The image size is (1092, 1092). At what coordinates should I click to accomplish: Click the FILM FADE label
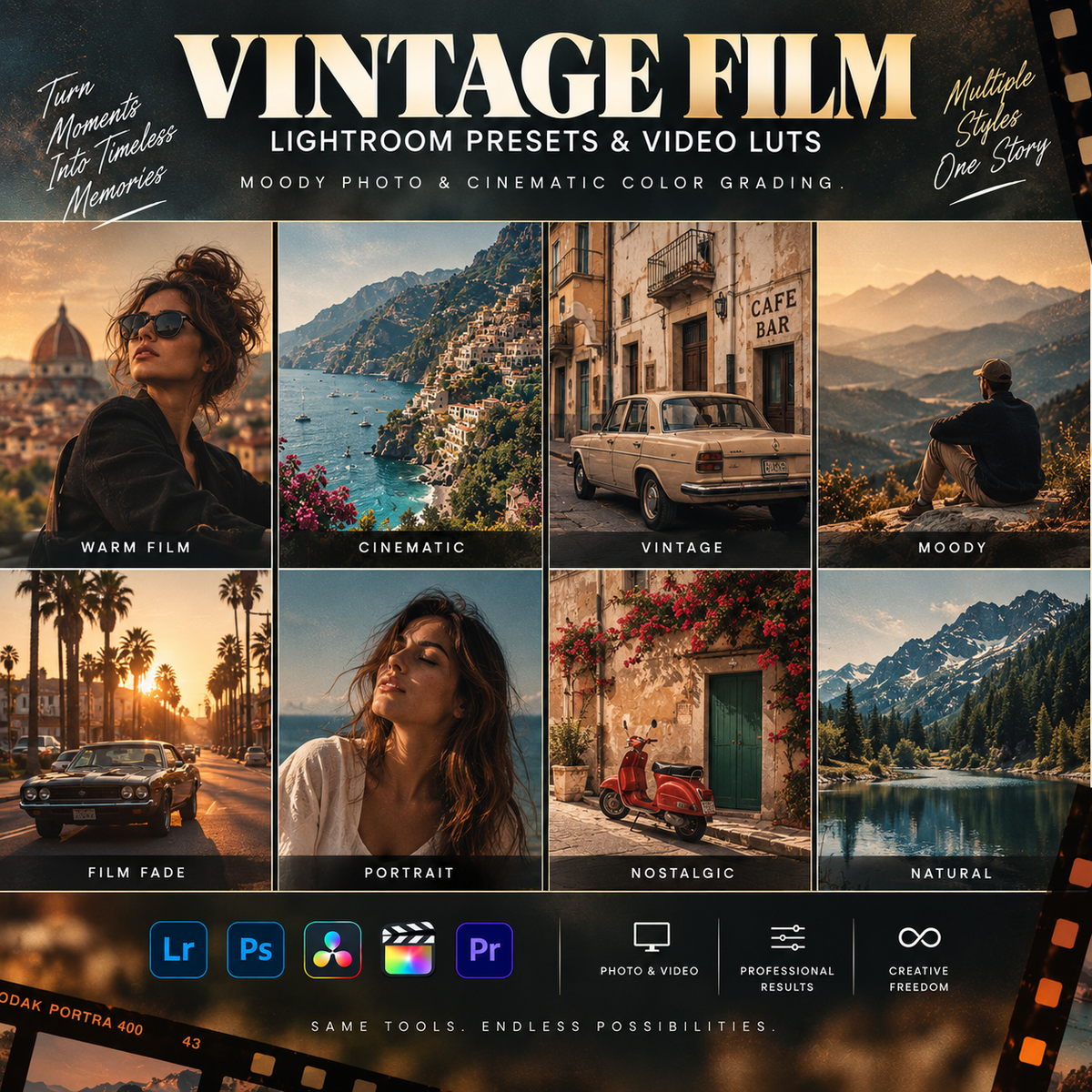(x=136, y=873)
